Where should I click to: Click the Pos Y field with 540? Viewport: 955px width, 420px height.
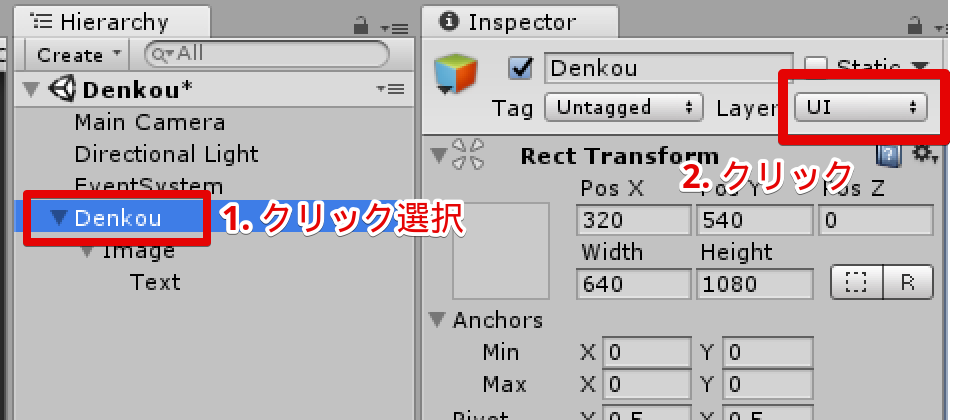click(x=754, y=220)
